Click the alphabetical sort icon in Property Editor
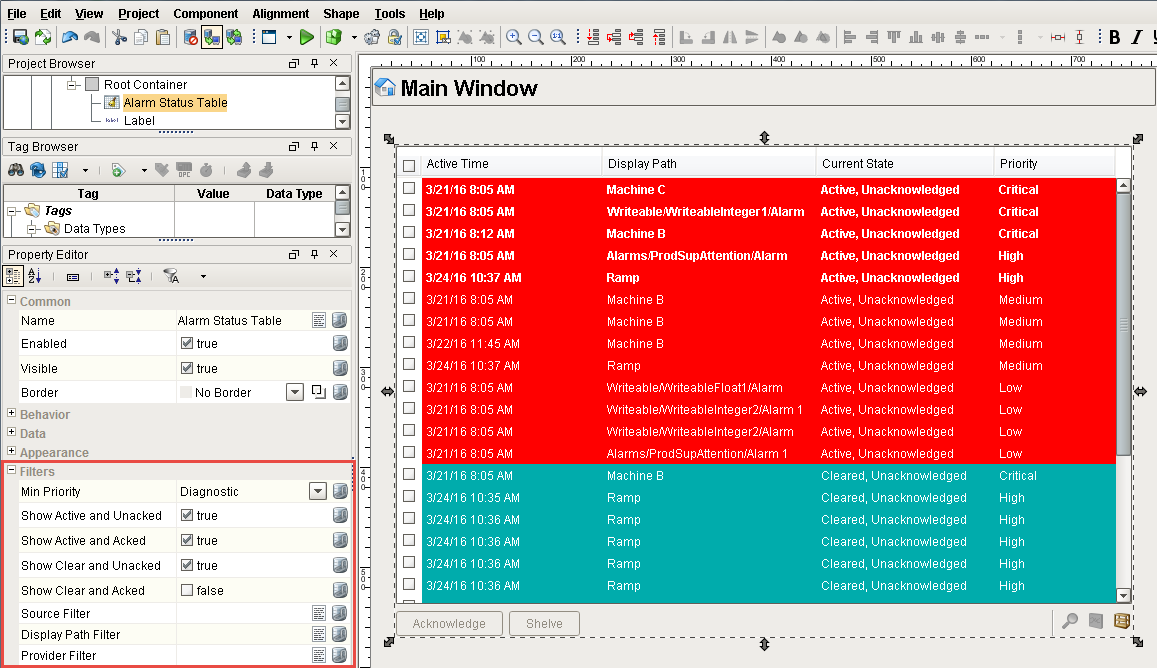The height and width of the screenshot is (668, 1157). tap(36, 276)
